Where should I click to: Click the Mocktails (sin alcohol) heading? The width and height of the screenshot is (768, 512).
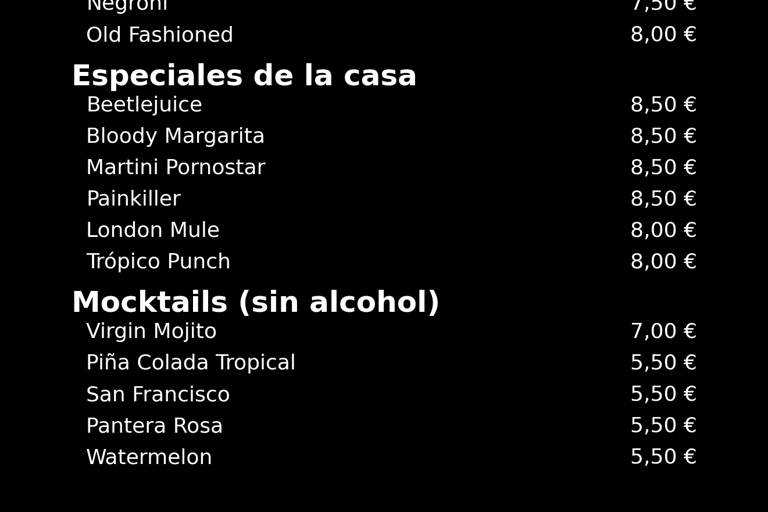(256, 302)
